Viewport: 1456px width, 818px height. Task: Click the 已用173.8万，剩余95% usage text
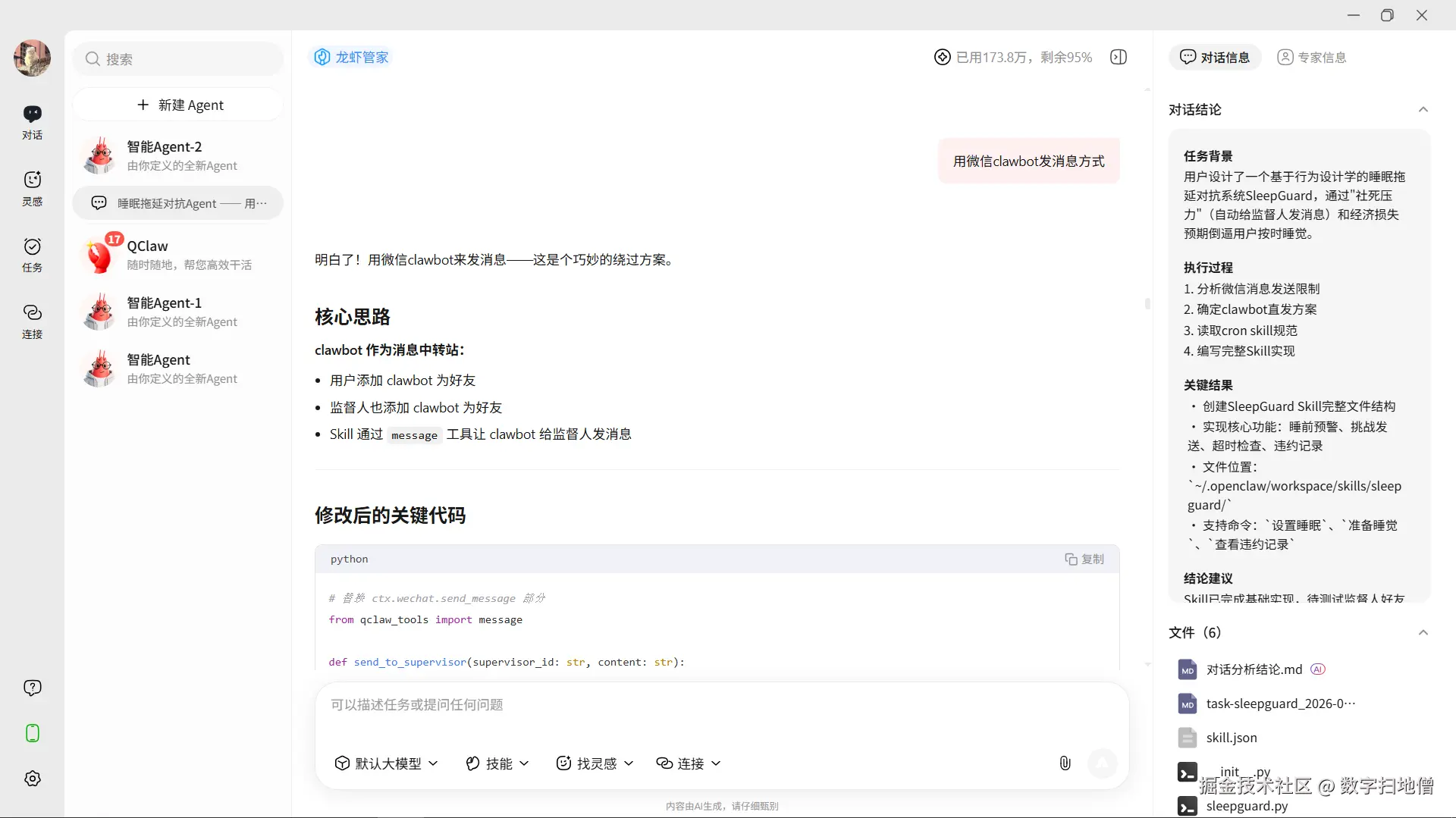(1024, 57)
